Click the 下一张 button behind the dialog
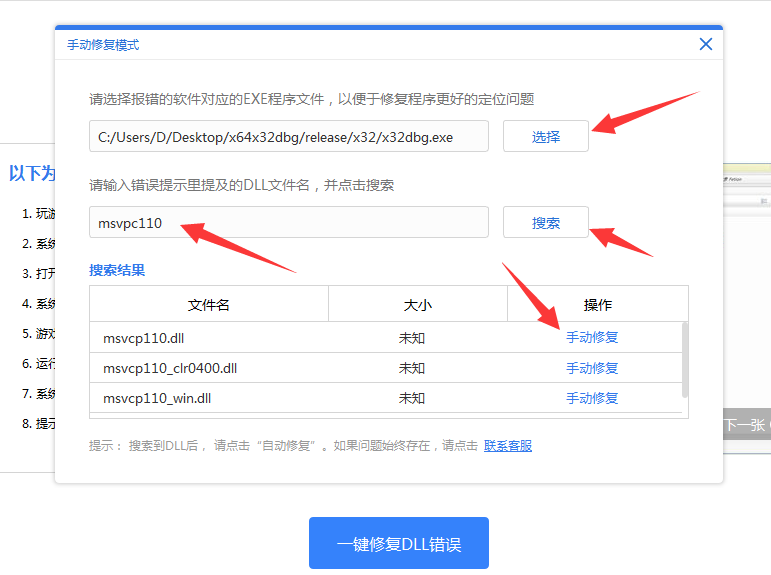 tap(747, 424)
